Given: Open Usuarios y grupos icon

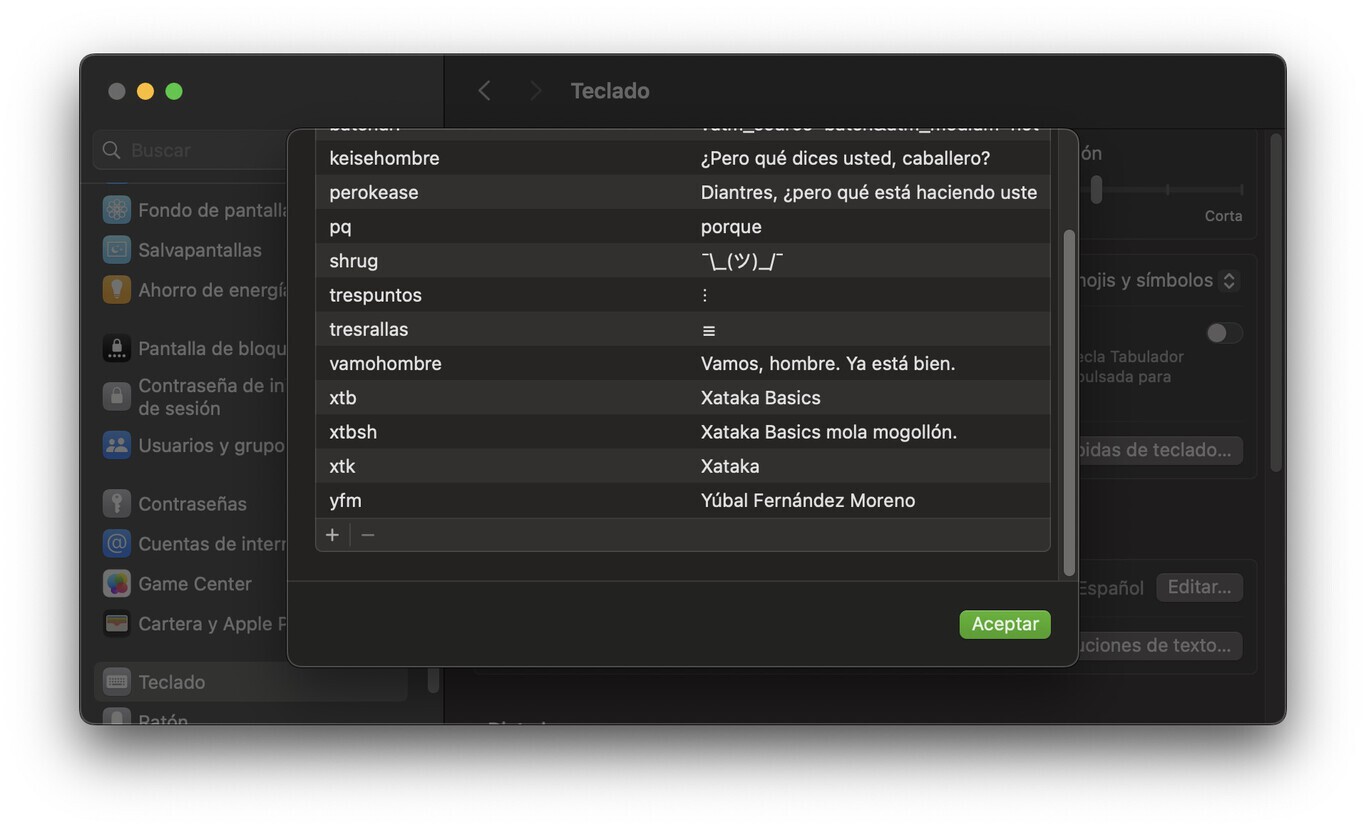Looking at the screenshot, I should click(117, 445).
